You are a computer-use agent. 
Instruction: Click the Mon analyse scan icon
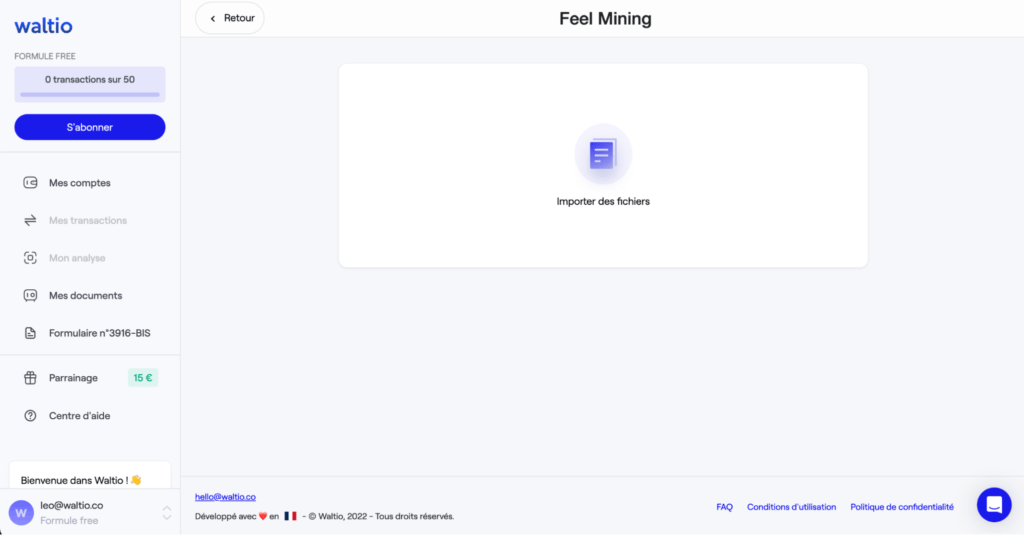(30, 258)
